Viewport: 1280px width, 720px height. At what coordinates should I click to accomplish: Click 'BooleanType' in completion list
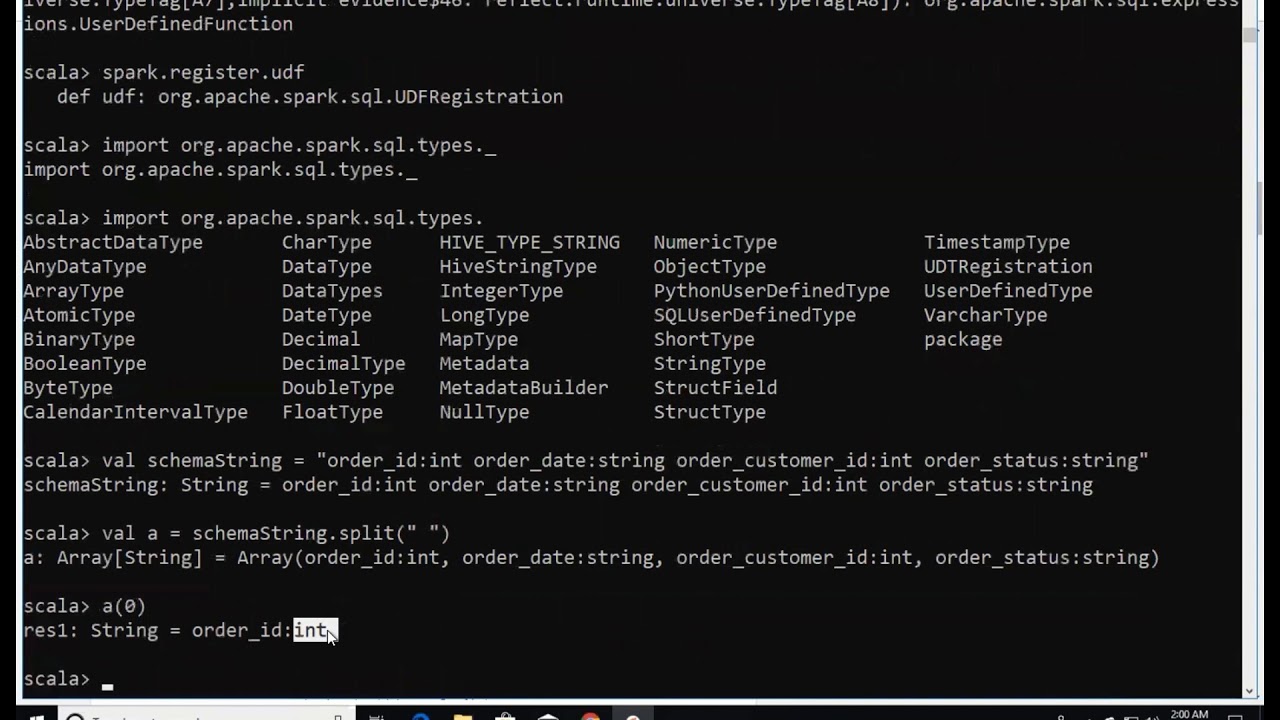coord(85,364)
